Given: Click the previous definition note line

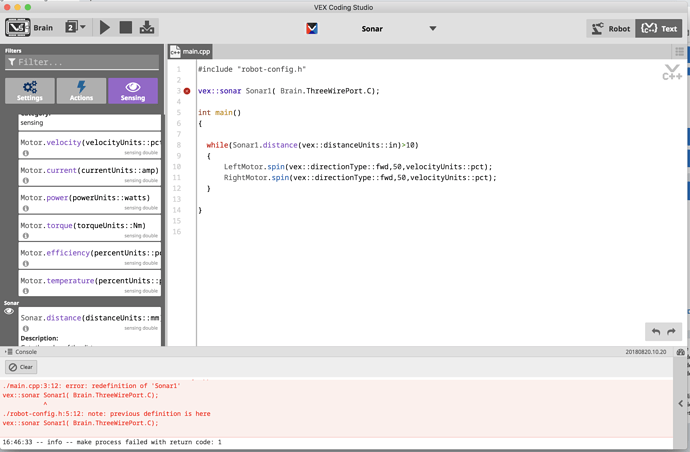Looking at the screenshot, I should click(106, 414).
